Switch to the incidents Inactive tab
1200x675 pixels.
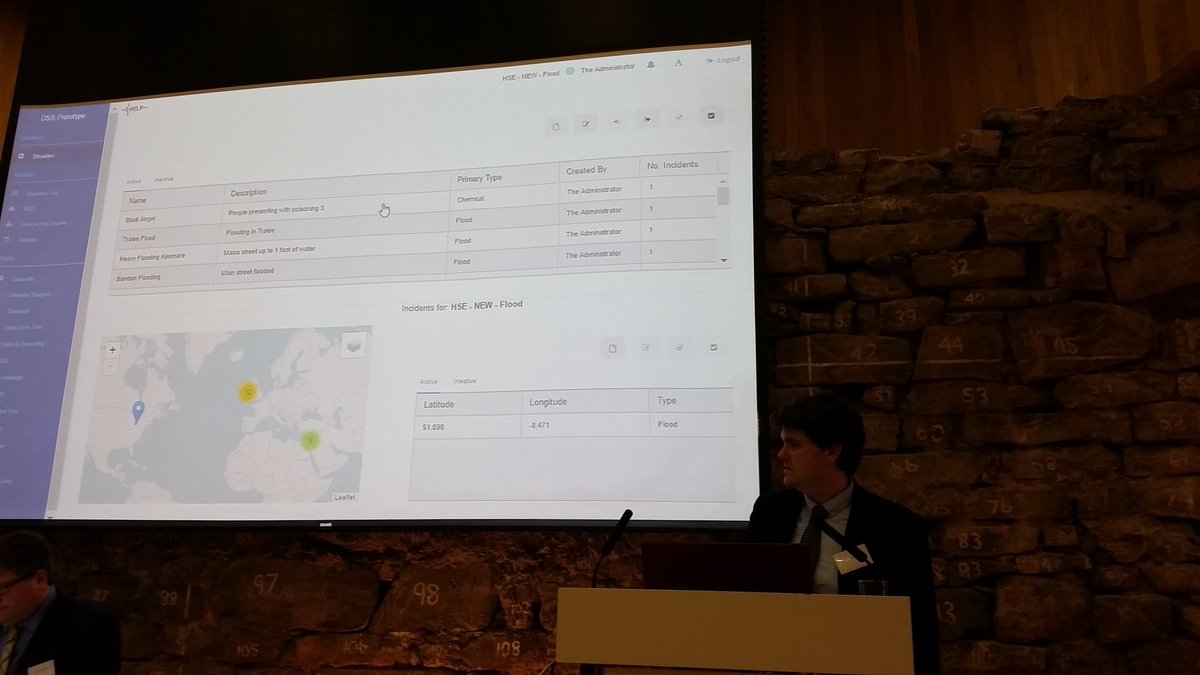click(x=464, y=381)
